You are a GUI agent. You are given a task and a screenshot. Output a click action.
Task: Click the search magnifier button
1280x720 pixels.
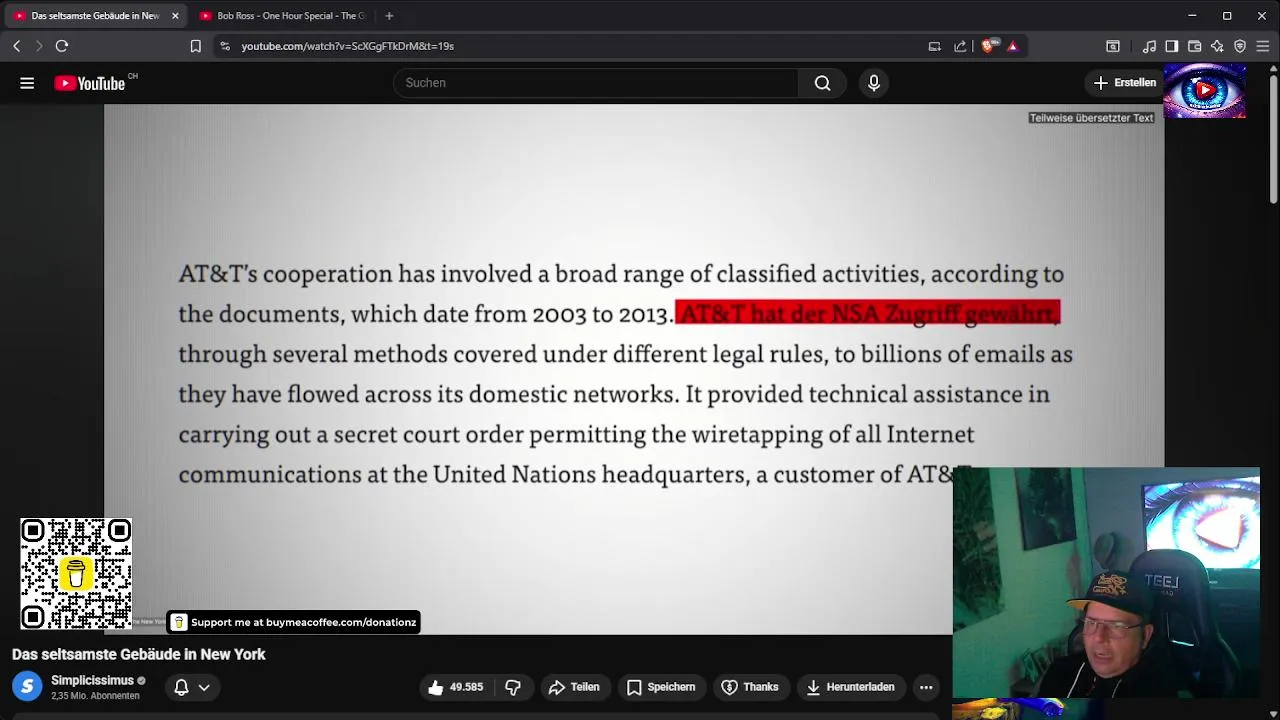pyautogui.click(x=822, y=83)
